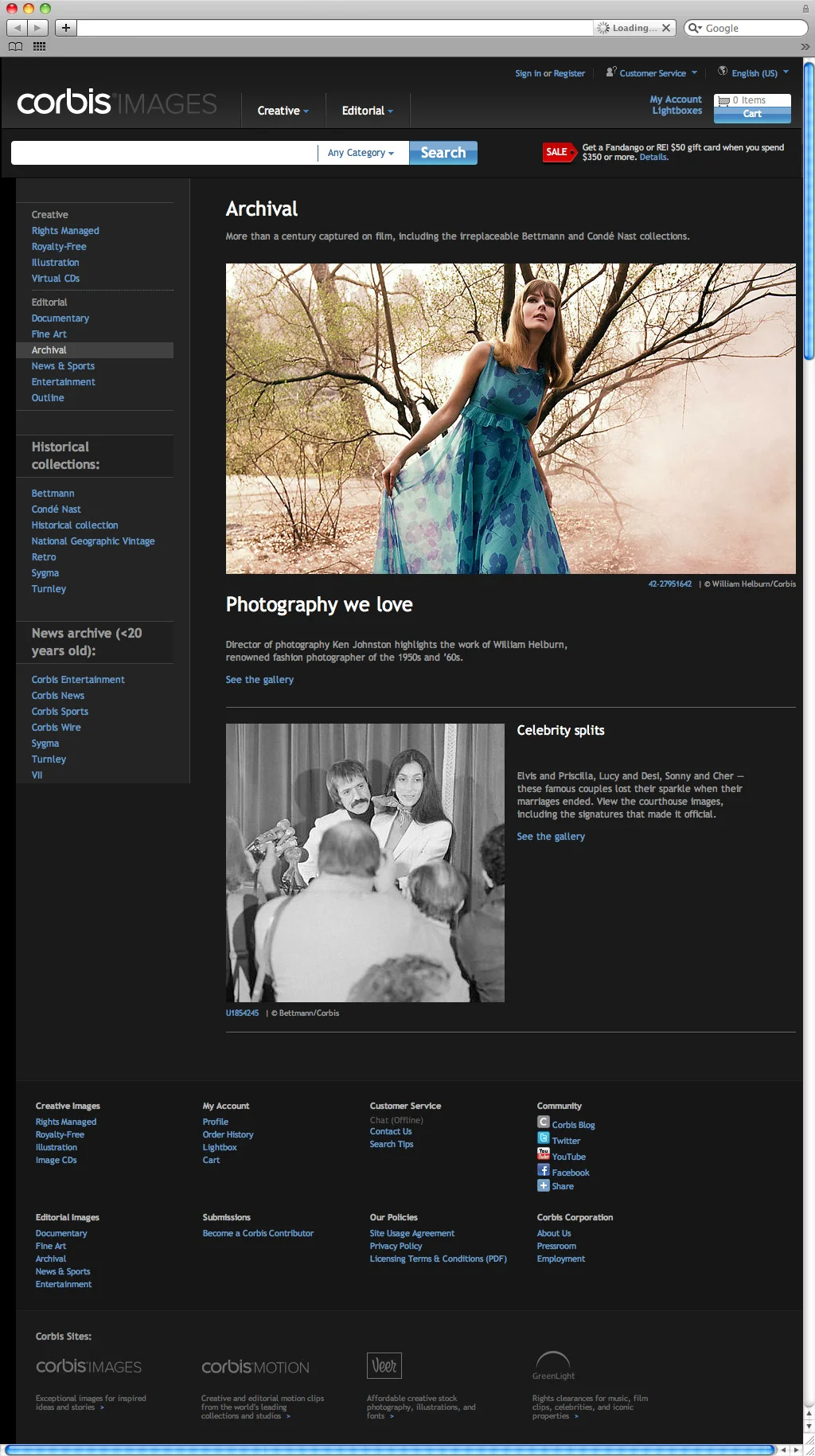
Task: Click the bookmarks bar overflow chevrons
Action: point(805,47)
